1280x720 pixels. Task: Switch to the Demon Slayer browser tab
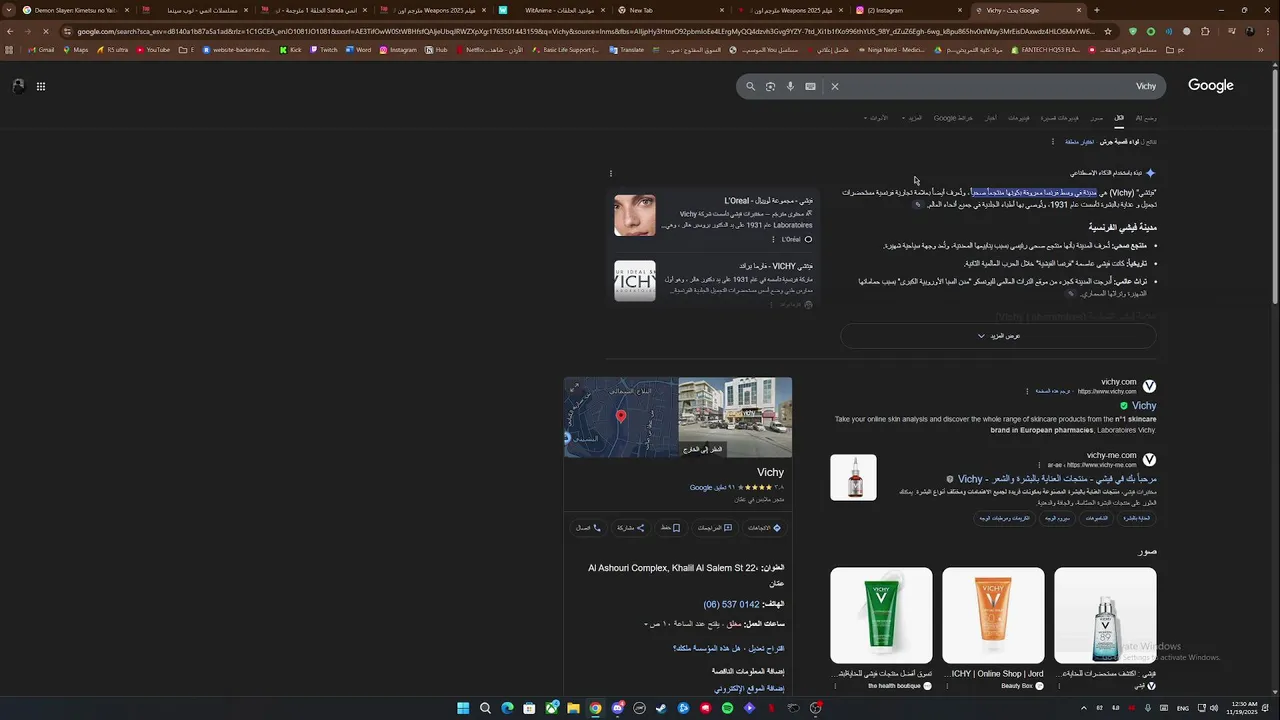pos(76,10)
